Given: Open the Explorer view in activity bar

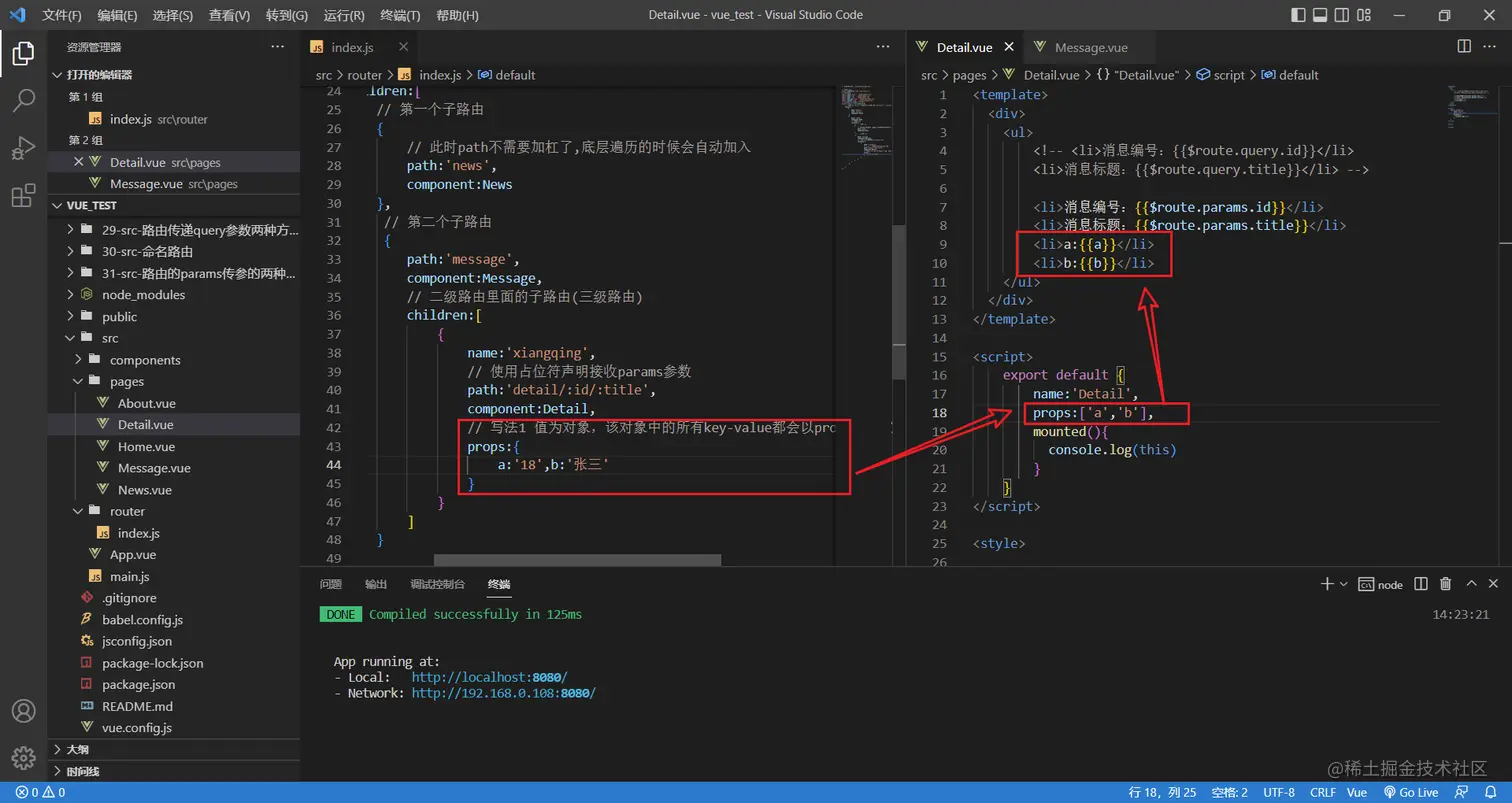Looking at the screenshot, I should [23, 53].
